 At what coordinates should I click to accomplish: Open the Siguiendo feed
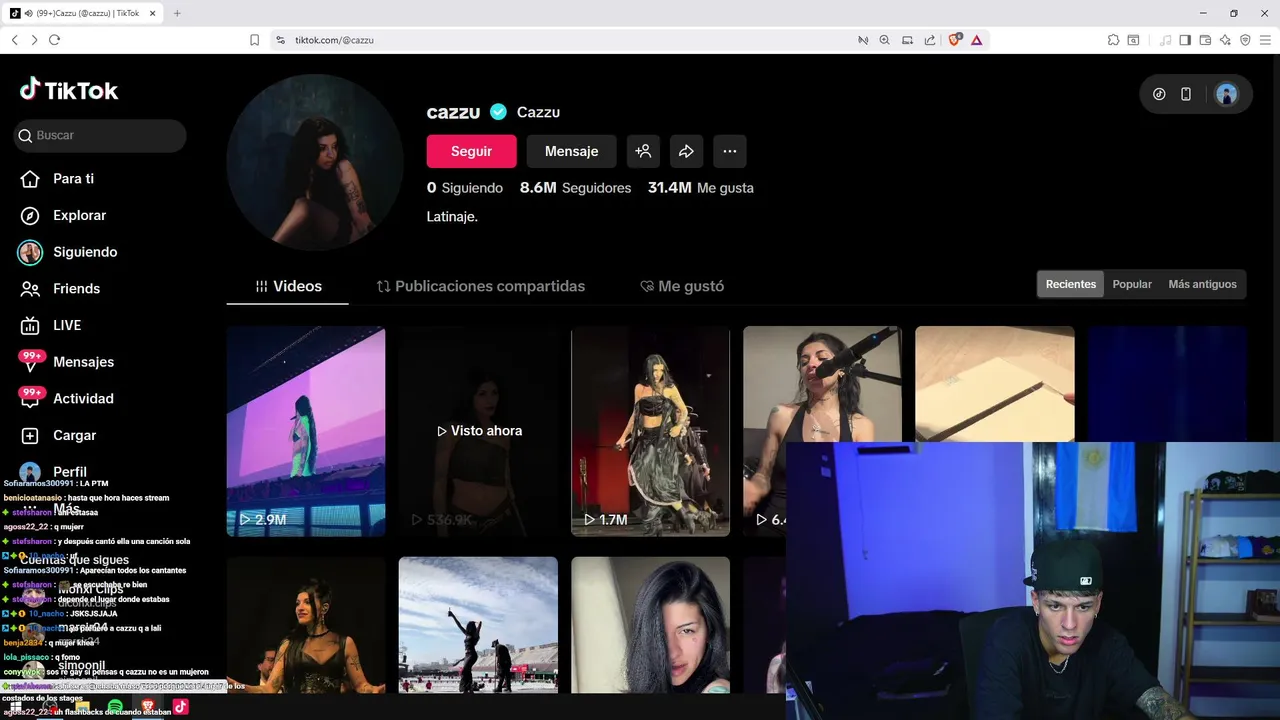point(68,252)
